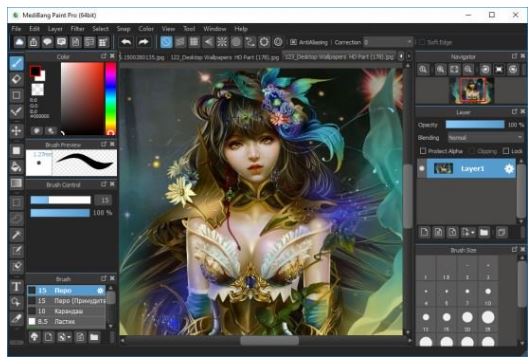
Task: Enable the circle snap
Action: 236,42
